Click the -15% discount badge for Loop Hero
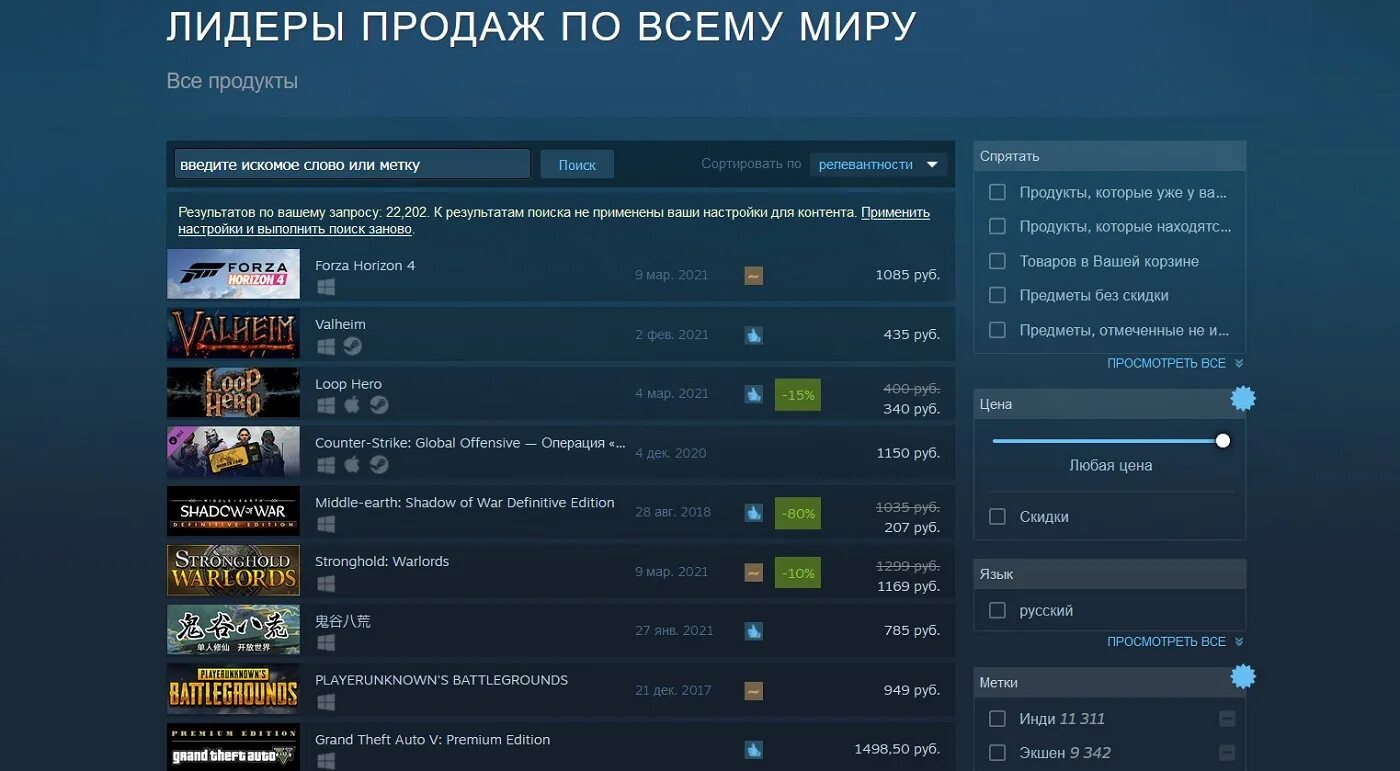 798,394
